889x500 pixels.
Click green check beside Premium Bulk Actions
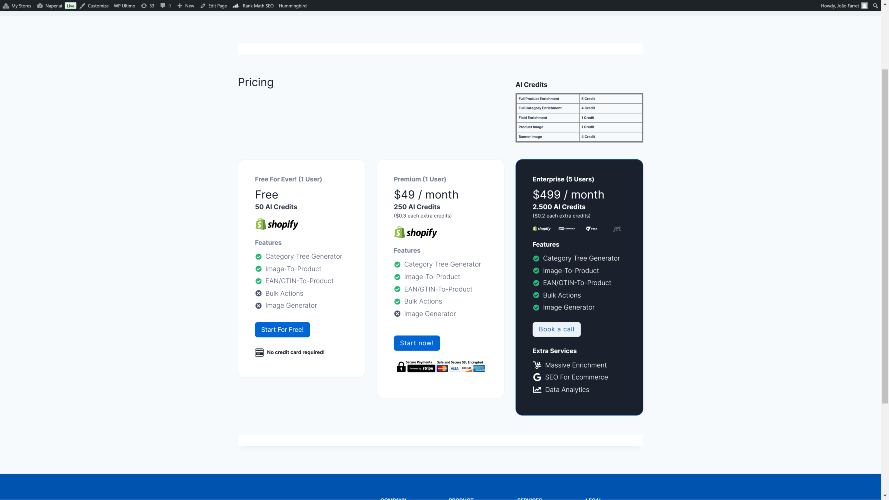coord(397,302)
